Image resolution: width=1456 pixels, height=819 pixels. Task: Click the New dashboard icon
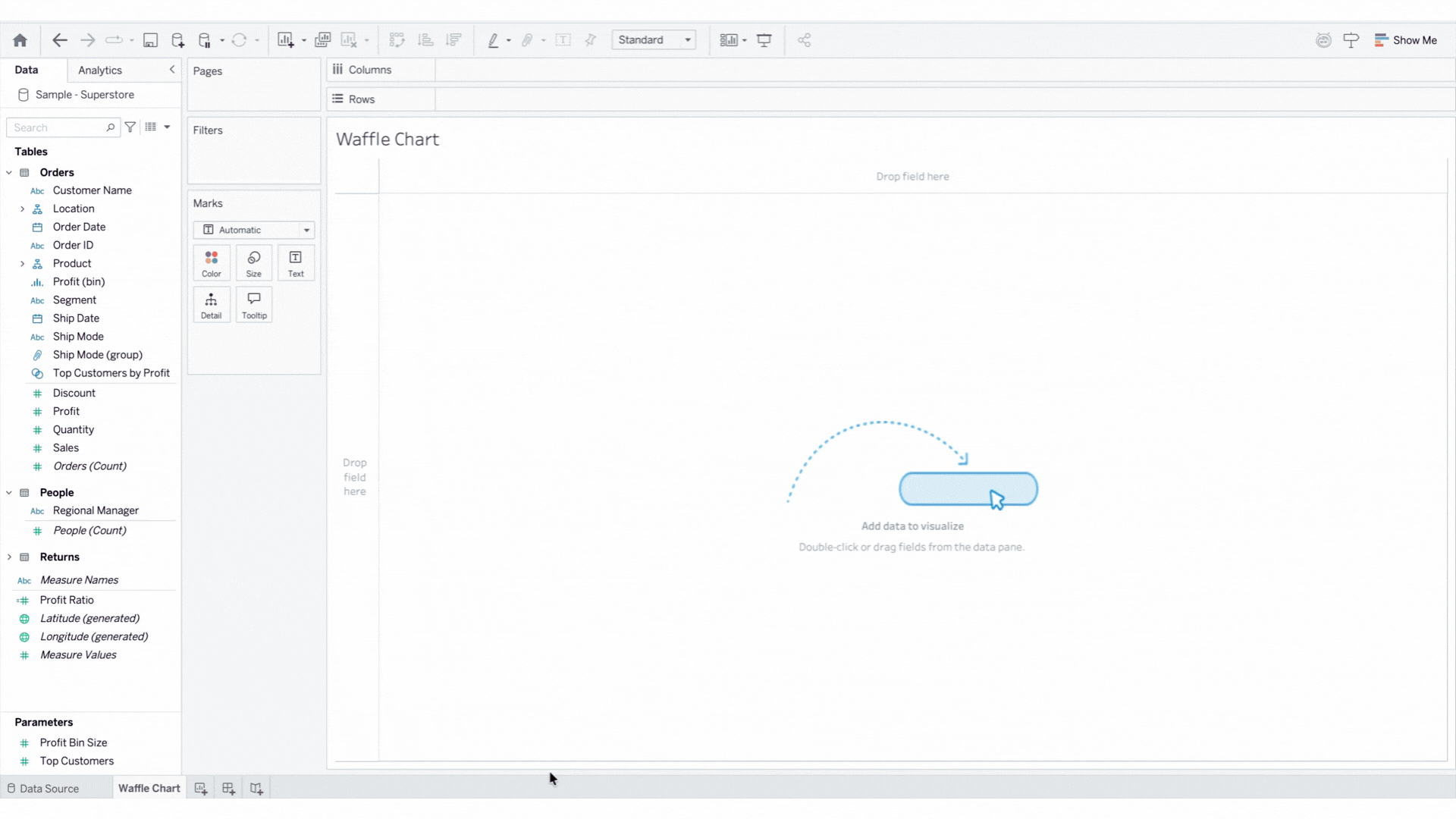pos(228,789)
